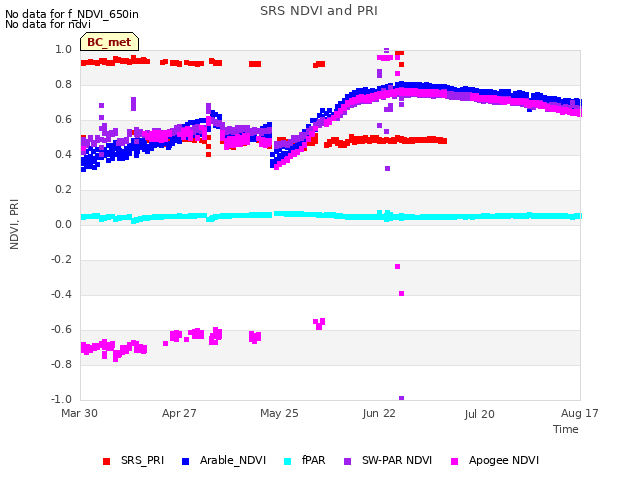Click the chart title SRS NDVI and PRI
This screenshot has height=480, width=640.
[x=319, y=11]
